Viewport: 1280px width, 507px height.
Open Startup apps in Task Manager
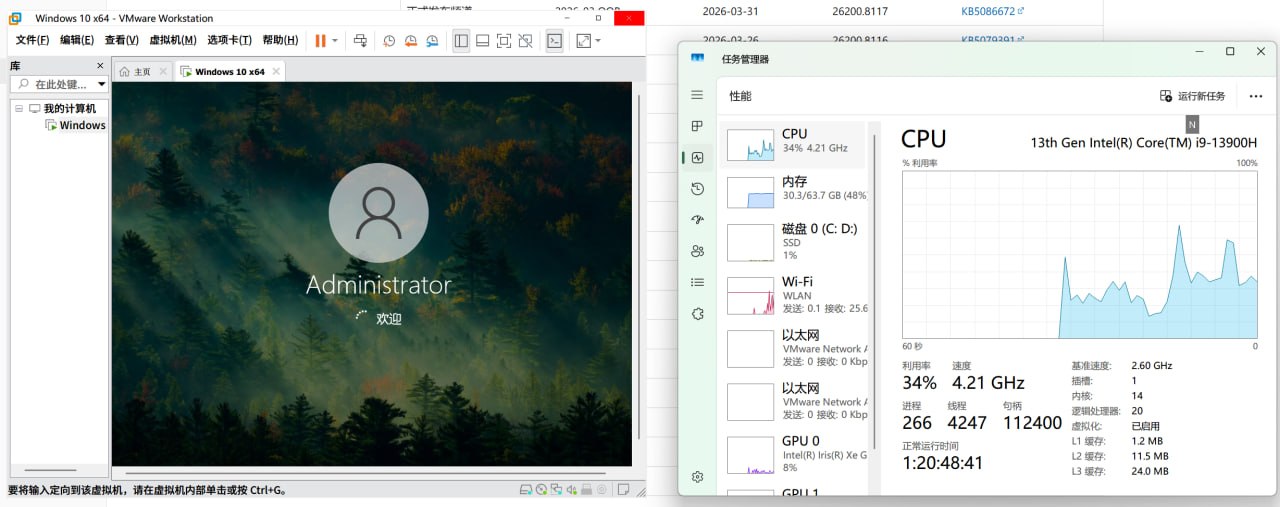[x=697, y=220]
